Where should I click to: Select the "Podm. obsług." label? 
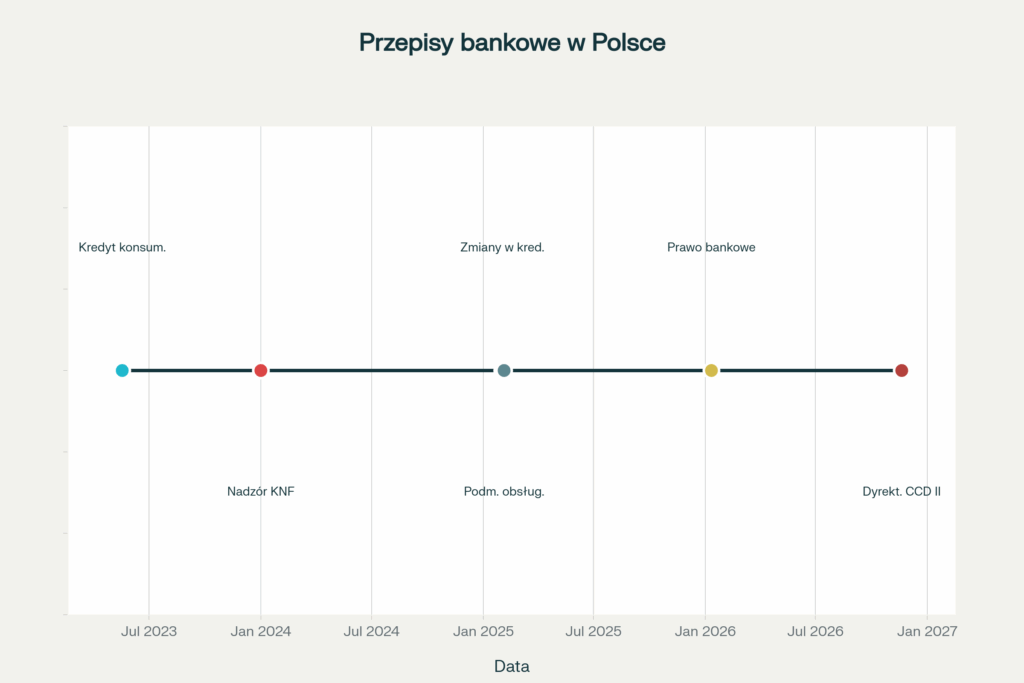coord(504,492)
